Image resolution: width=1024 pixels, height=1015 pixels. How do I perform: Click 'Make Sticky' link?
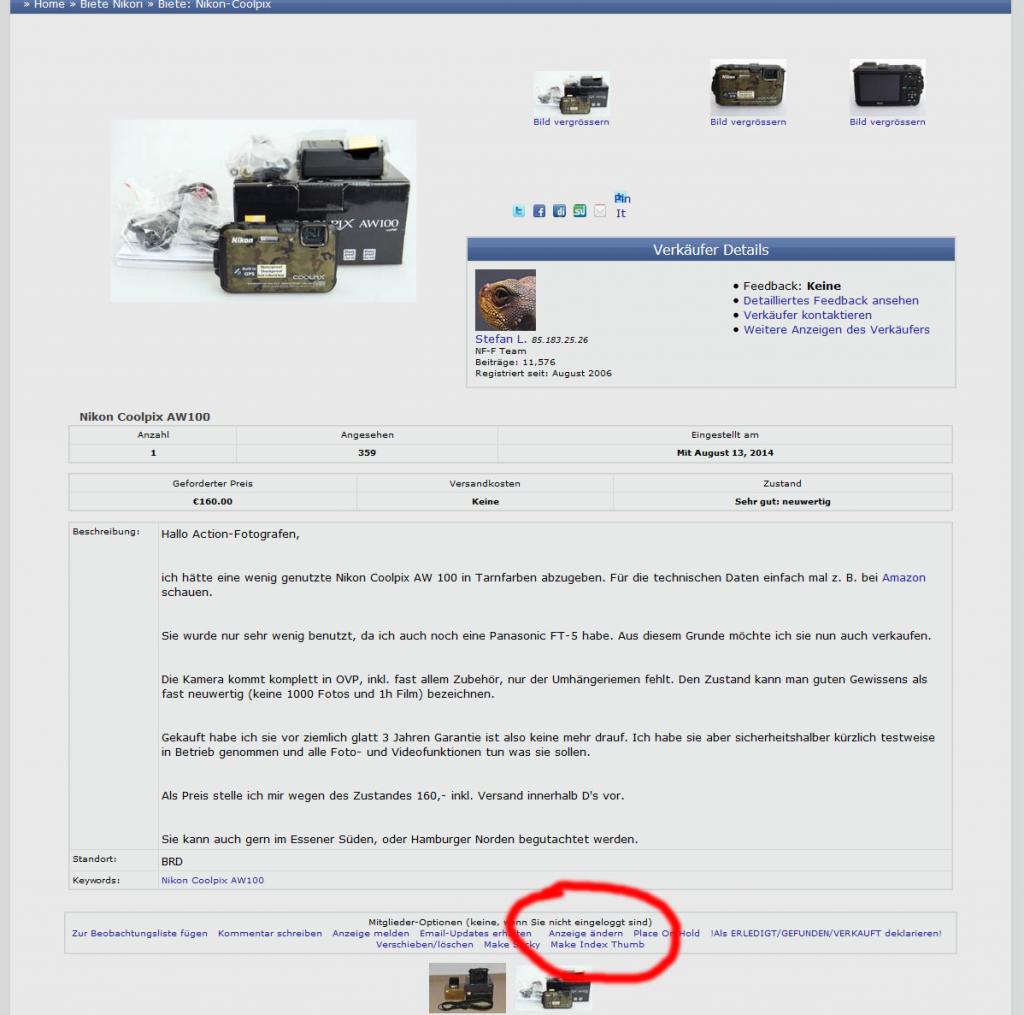(x=511, y=944)
